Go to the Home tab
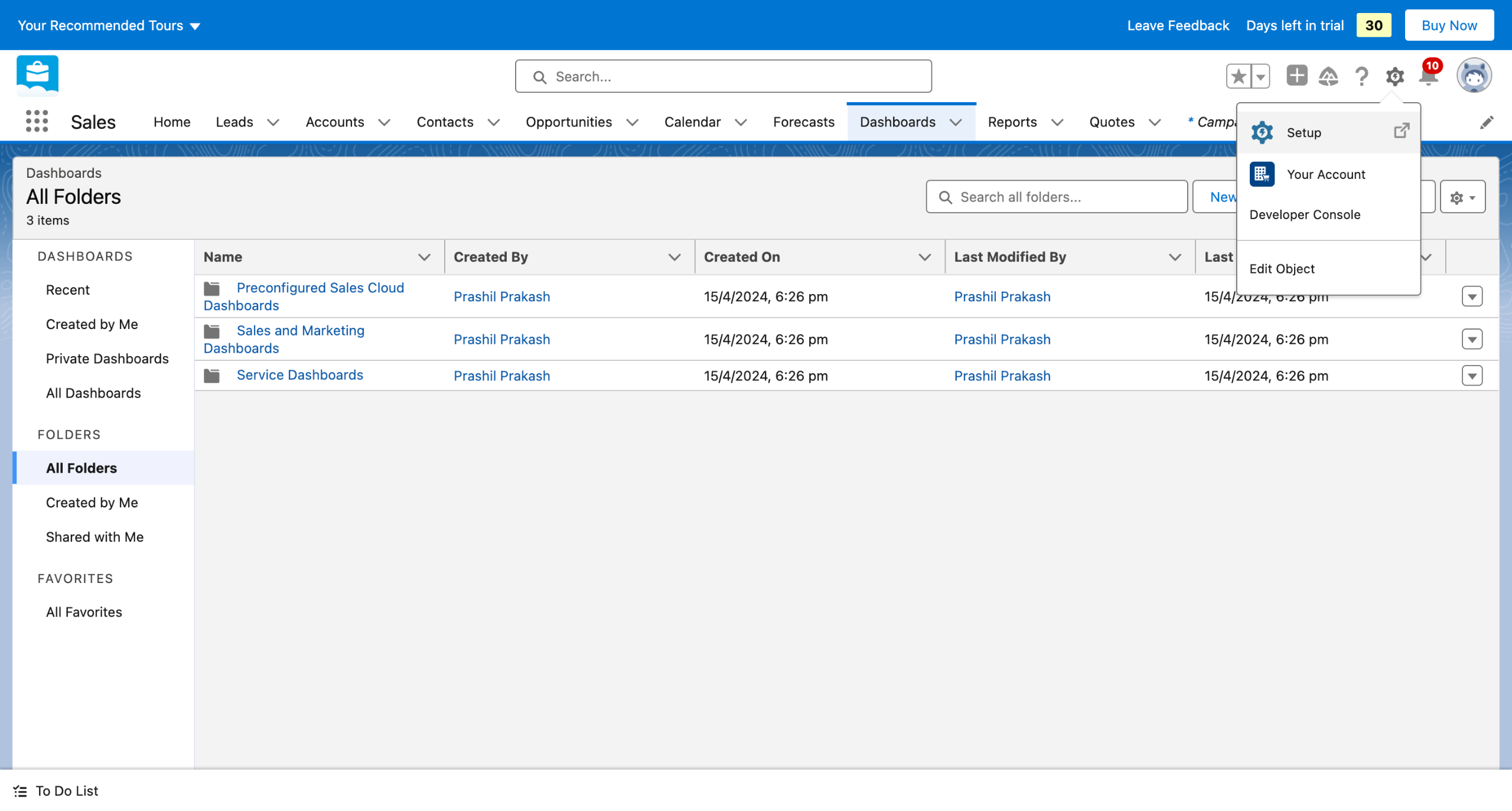Image resolution: width=1512 pixels, height=811 pixels. (x=172, y=122)
